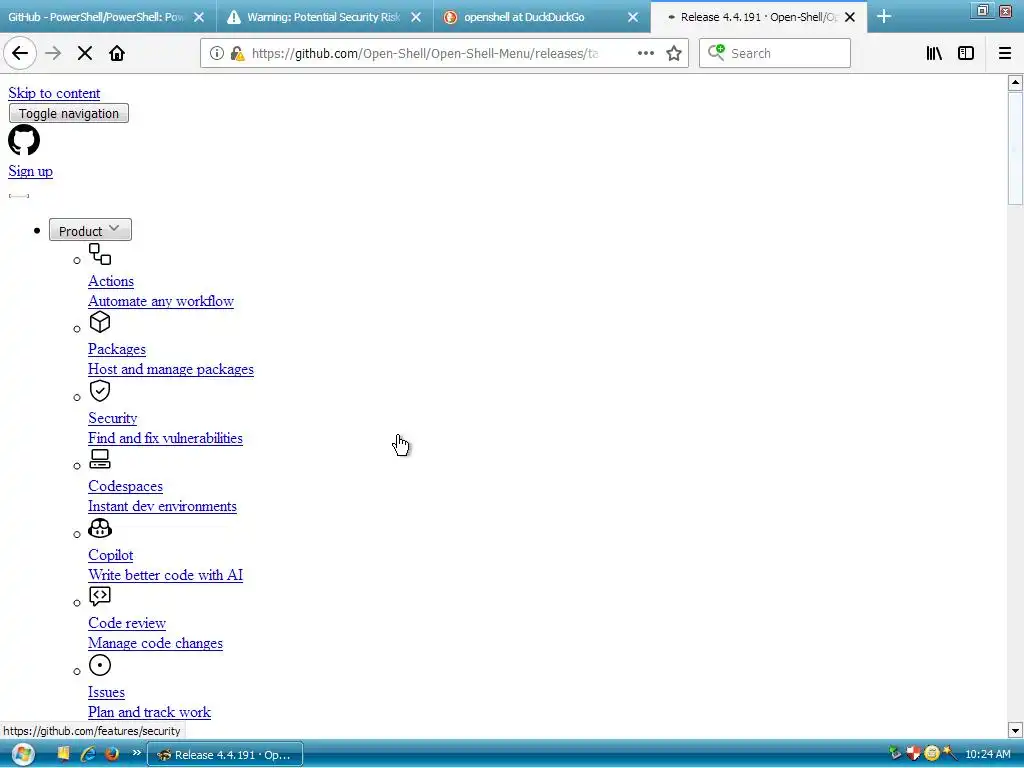
Task: Toggle the sidebar view icon
Action: (x=966, y=54)
